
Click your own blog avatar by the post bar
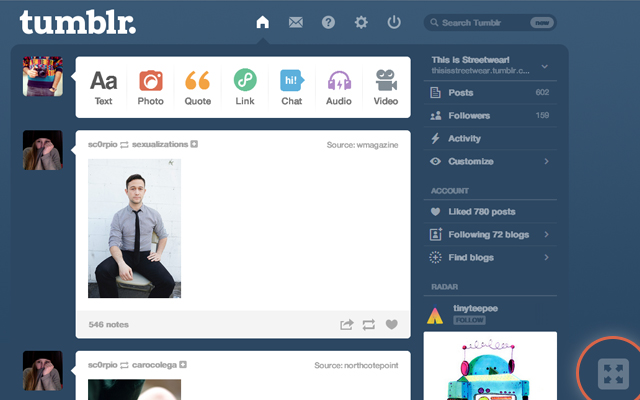tap(43, 76)
